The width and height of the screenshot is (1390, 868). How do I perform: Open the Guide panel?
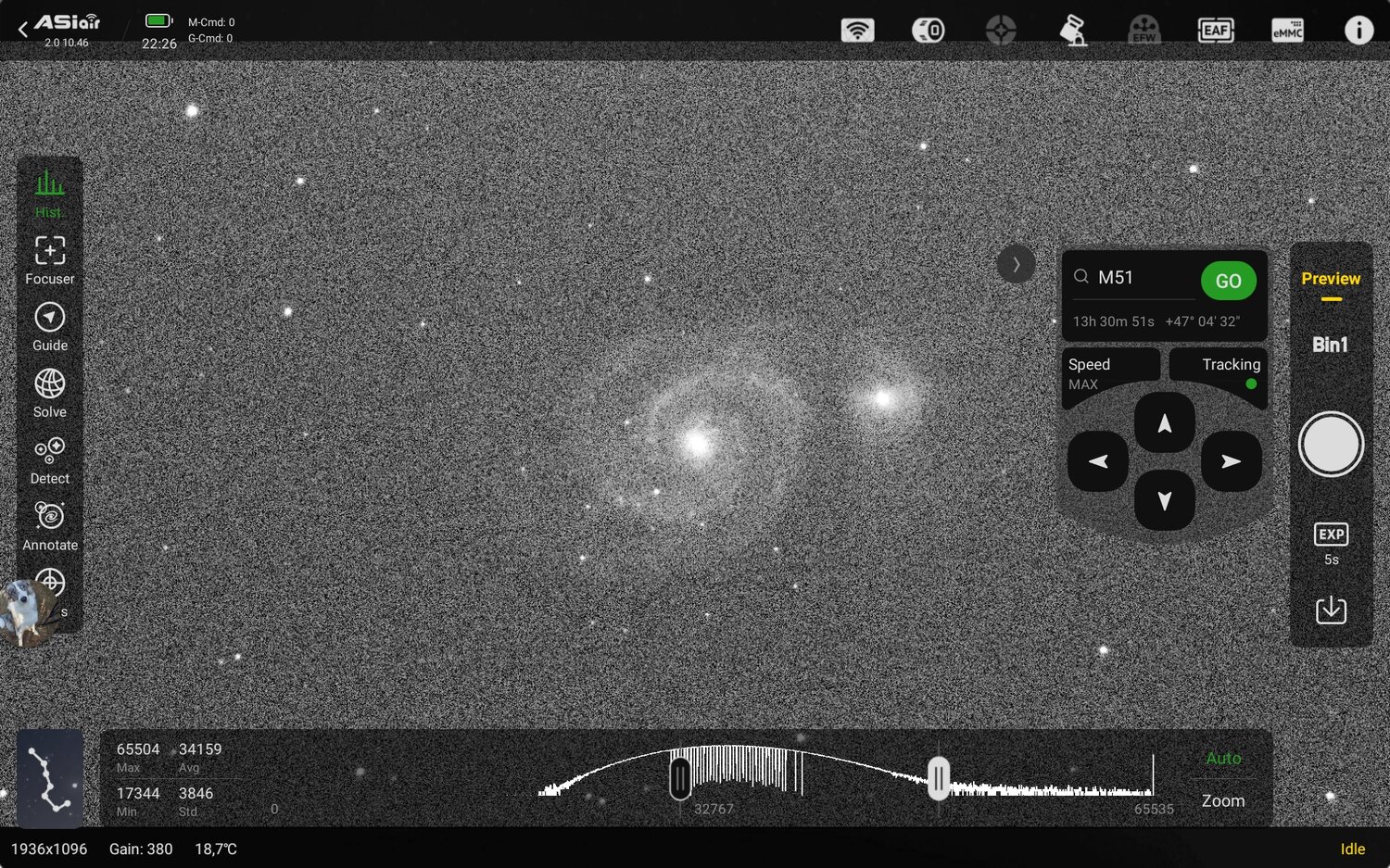(48, 326)
